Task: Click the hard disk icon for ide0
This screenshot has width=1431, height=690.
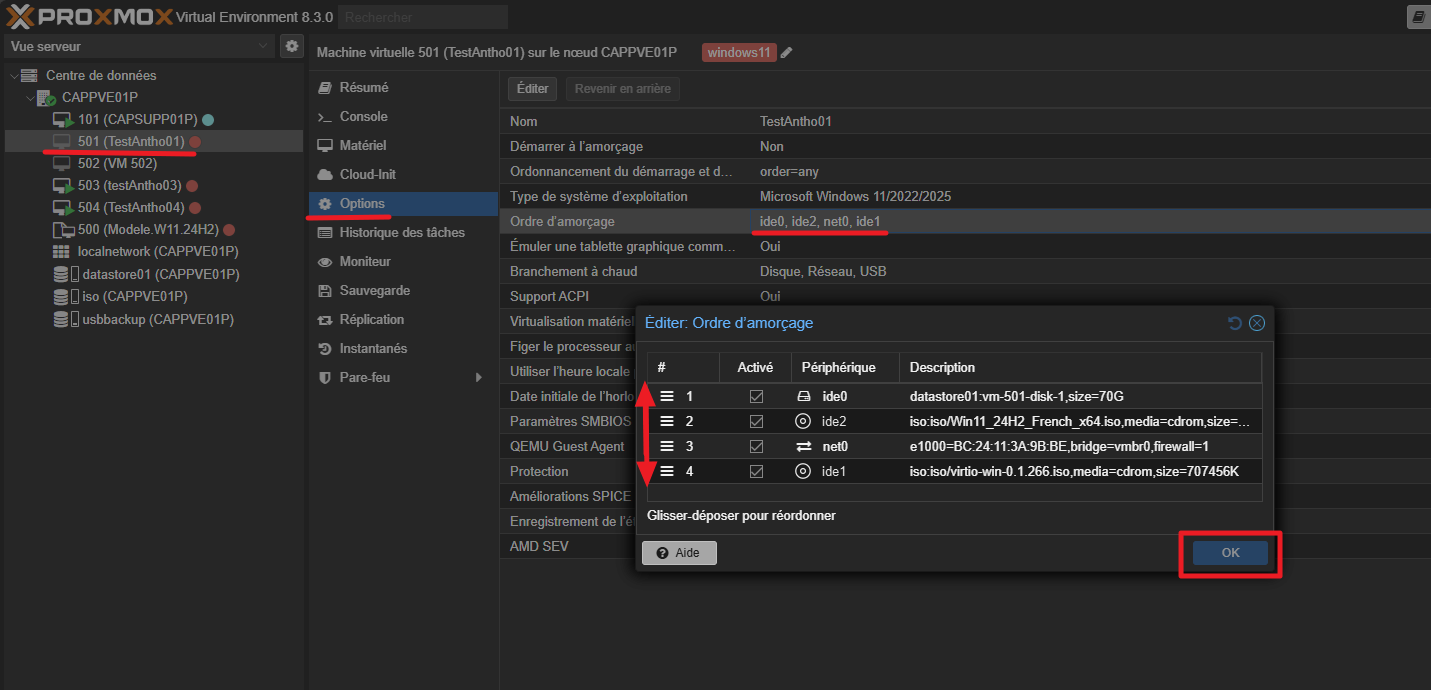Action: pos(803,396)
